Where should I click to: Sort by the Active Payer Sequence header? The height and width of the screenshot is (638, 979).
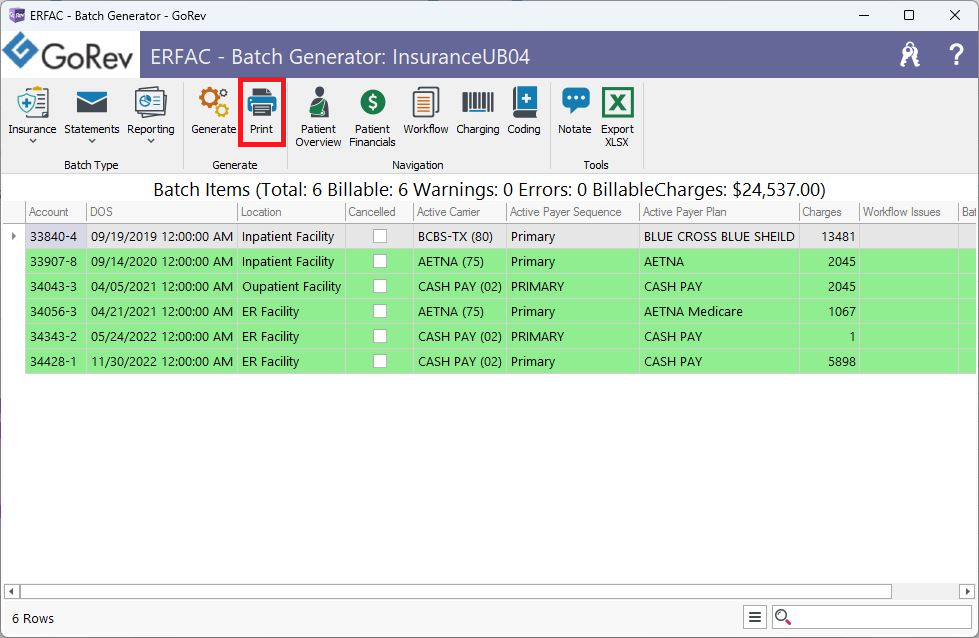click(x=573, y=212)
